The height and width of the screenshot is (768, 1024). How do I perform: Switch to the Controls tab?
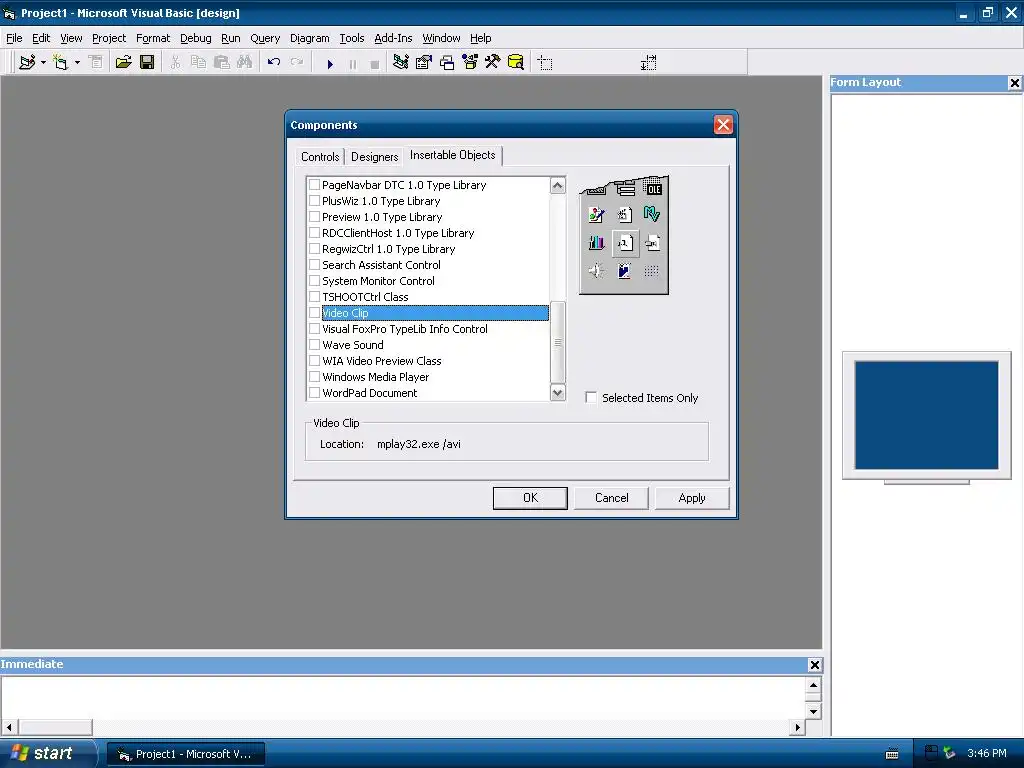click(x=320, y=157)
